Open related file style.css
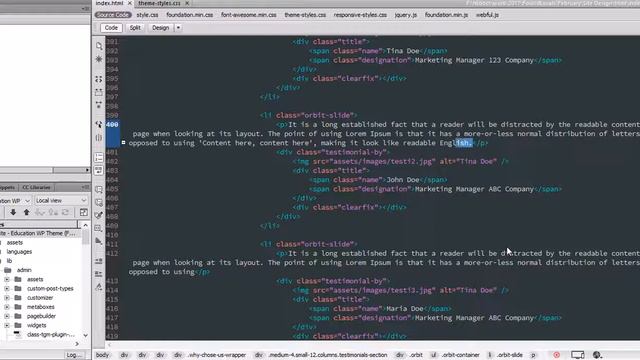The height and width of the screenshot is (360, 640). tap(147, 15)
